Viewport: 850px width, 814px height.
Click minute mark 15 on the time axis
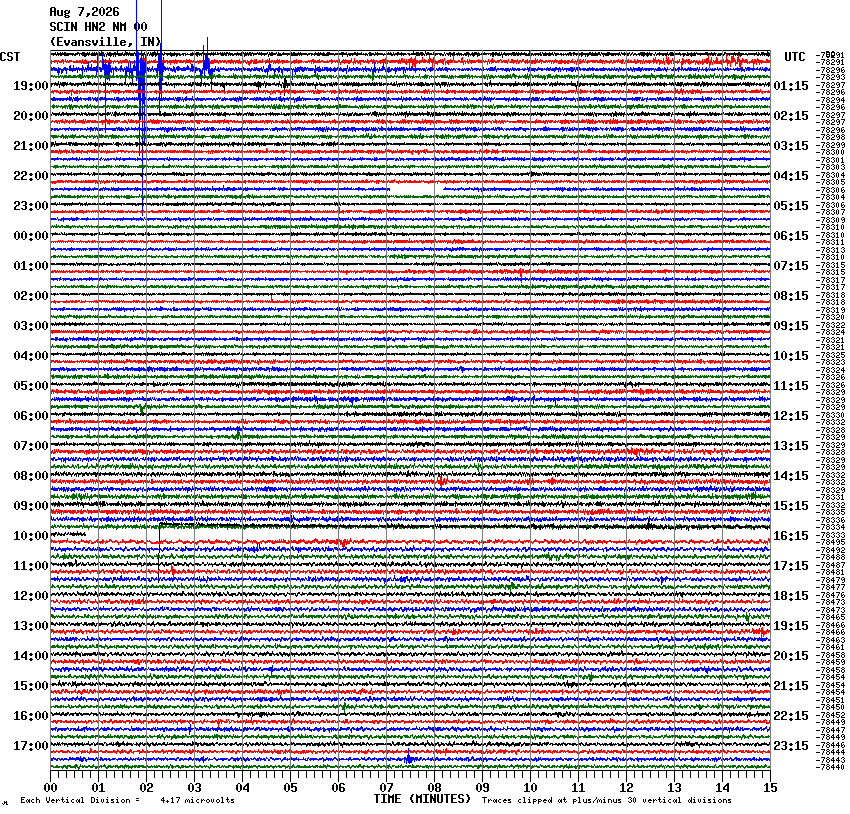[770, 788]
